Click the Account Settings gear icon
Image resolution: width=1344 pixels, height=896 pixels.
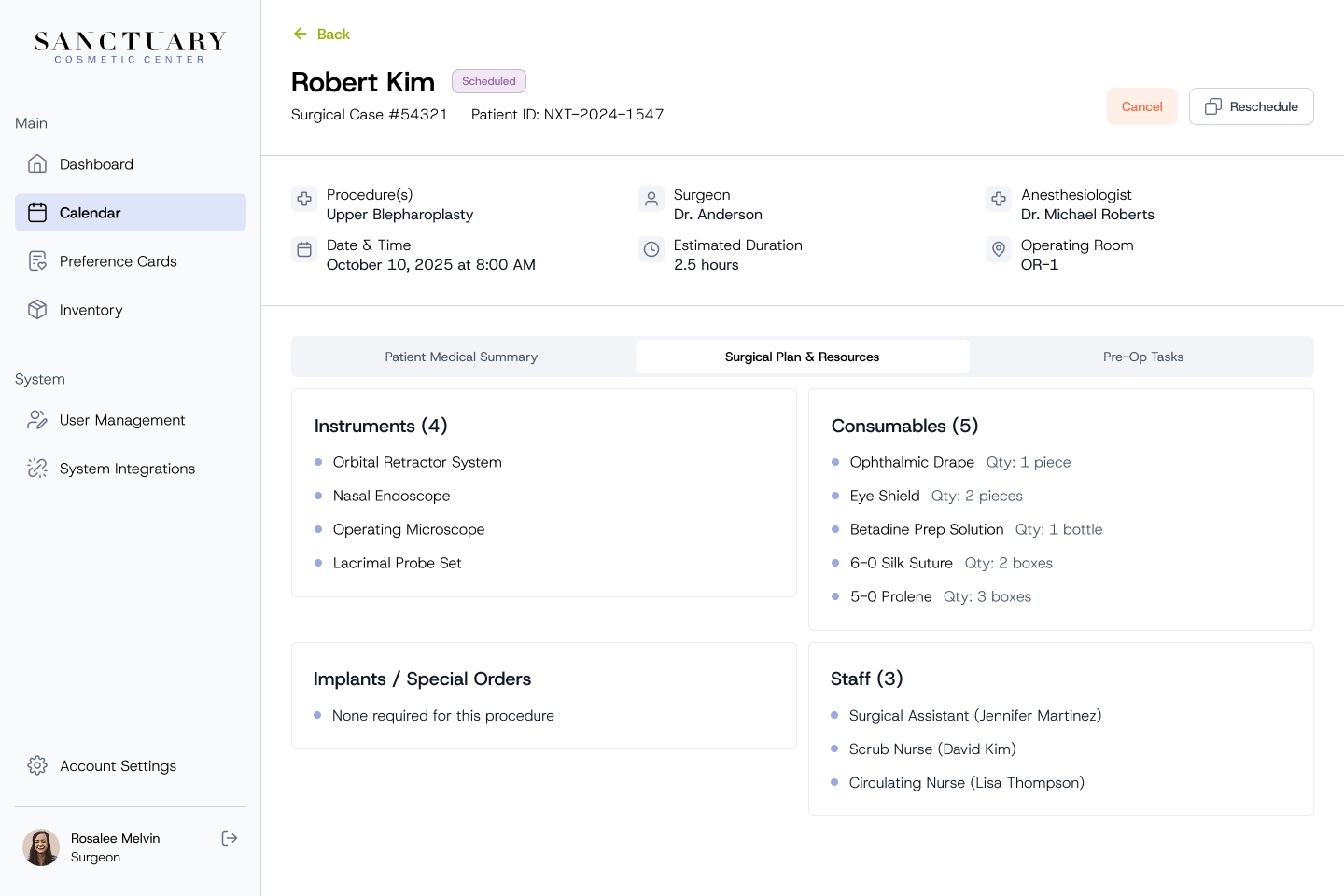(x=37, y=765)
